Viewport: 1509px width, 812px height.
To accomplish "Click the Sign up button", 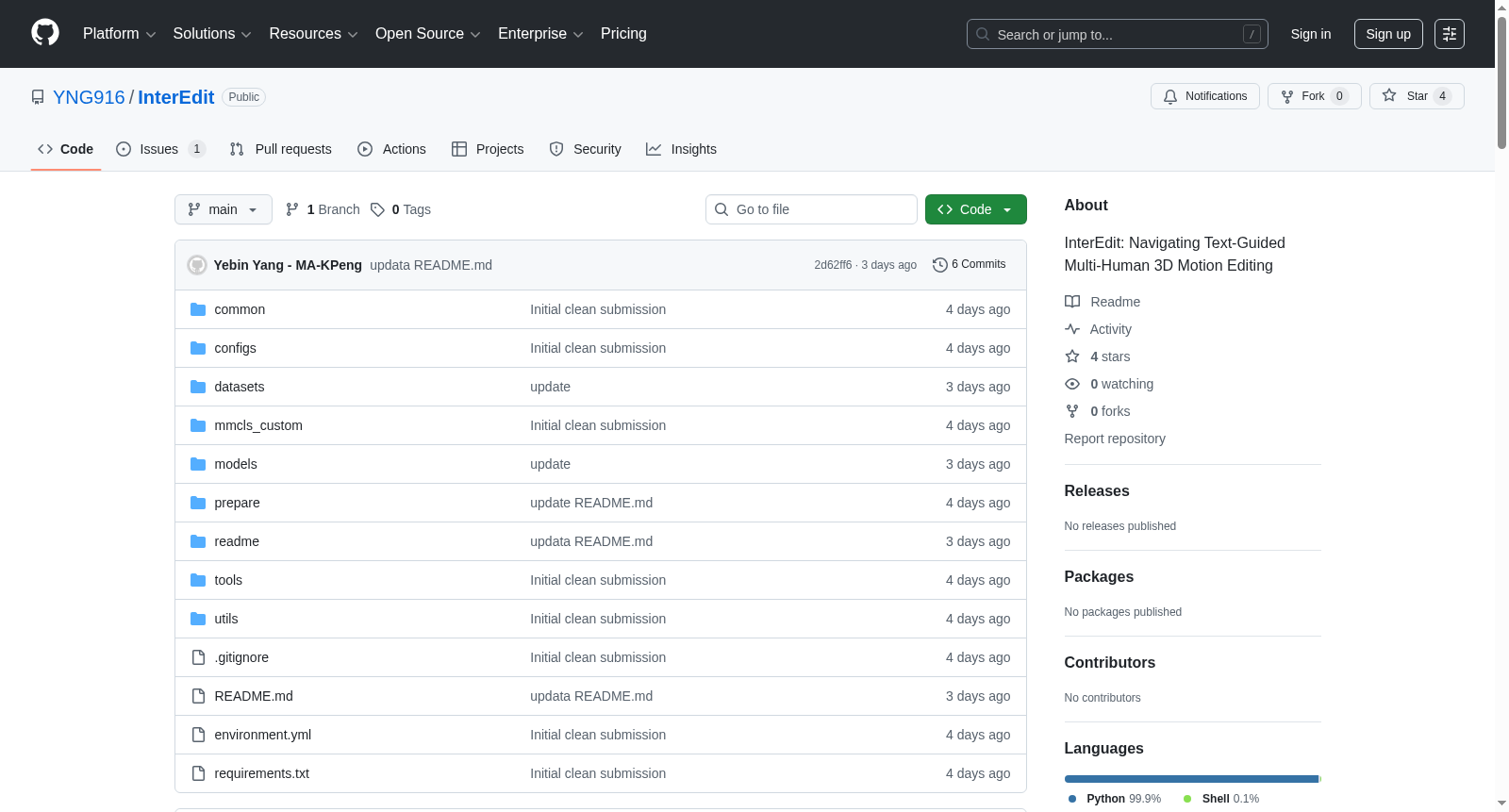I will coord(1388,34).
